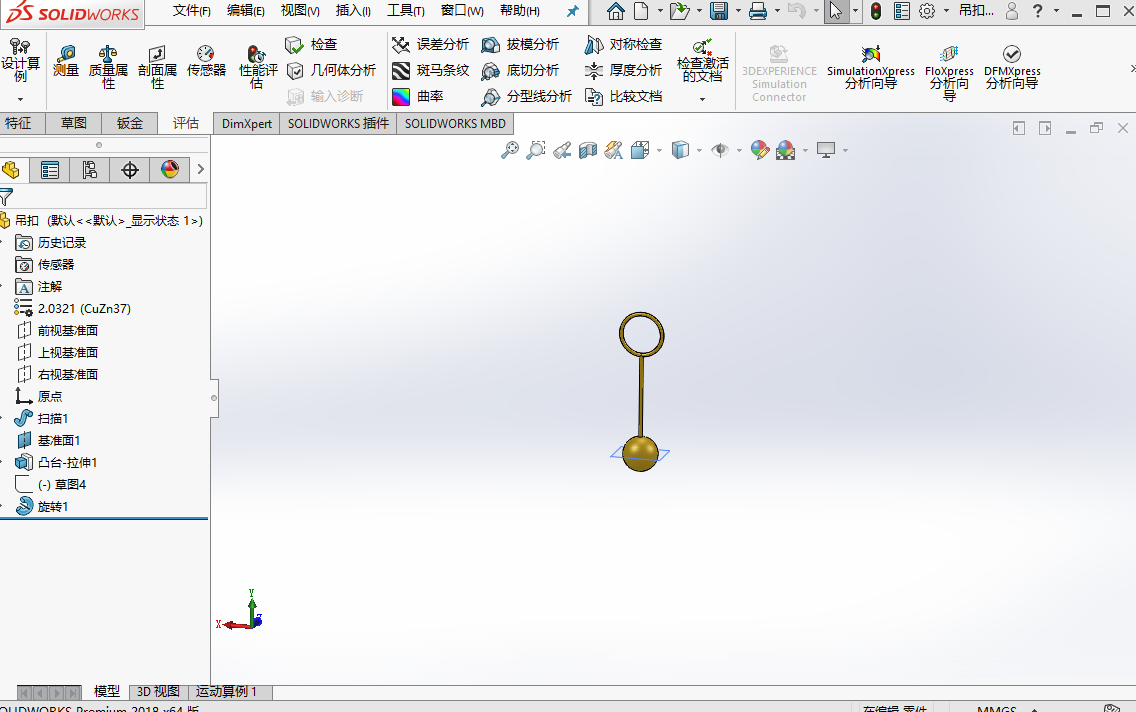Toggle Undercut Analysis (底切分析)
Screen dimensions: 1136x712
tap(520, 71)
